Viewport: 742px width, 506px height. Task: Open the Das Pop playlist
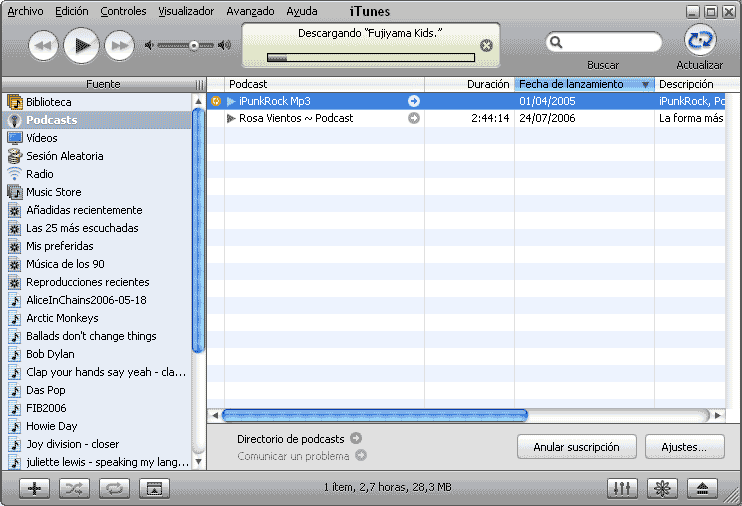97,390
